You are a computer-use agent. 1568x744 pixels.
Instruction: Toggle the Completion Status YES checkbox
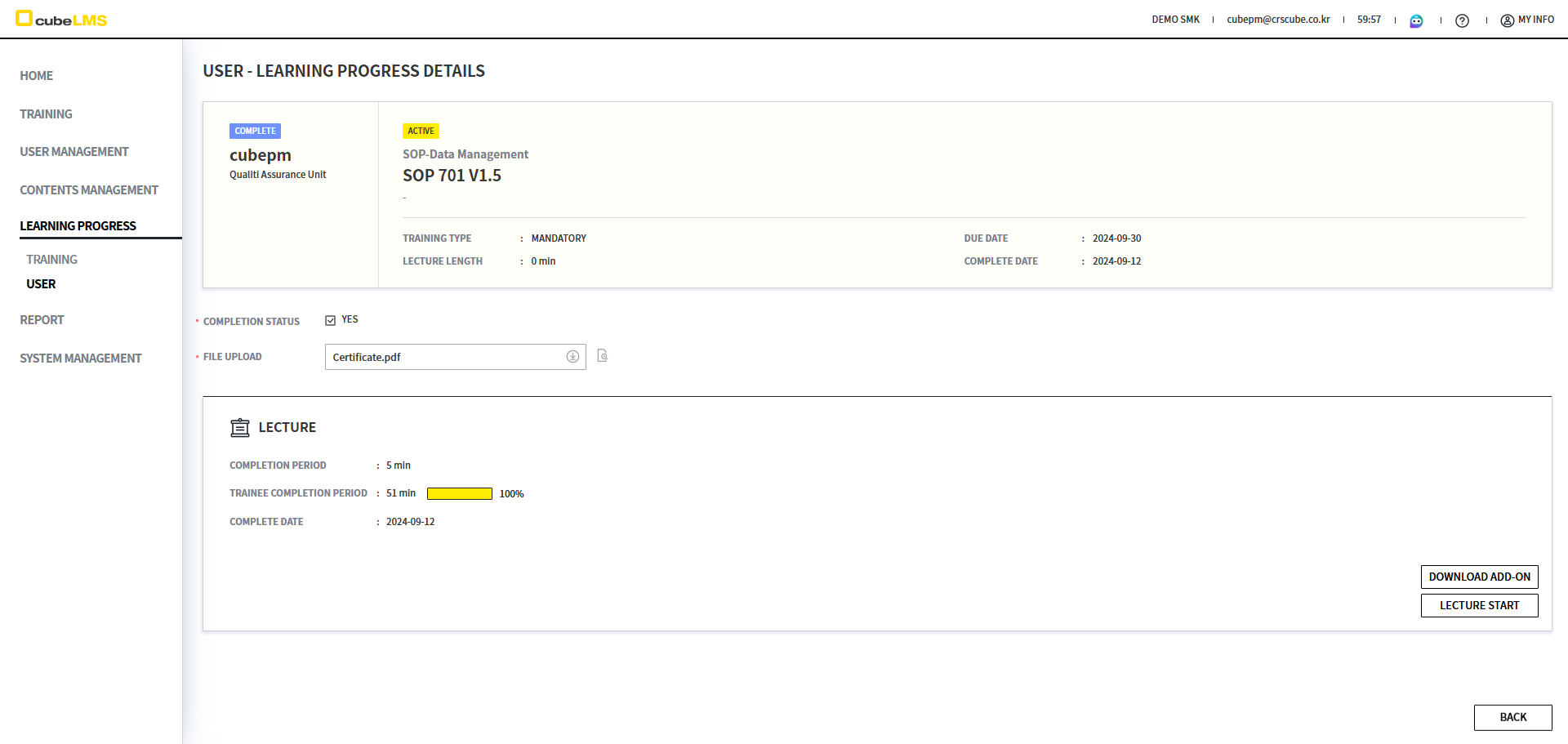pos(331,320)
